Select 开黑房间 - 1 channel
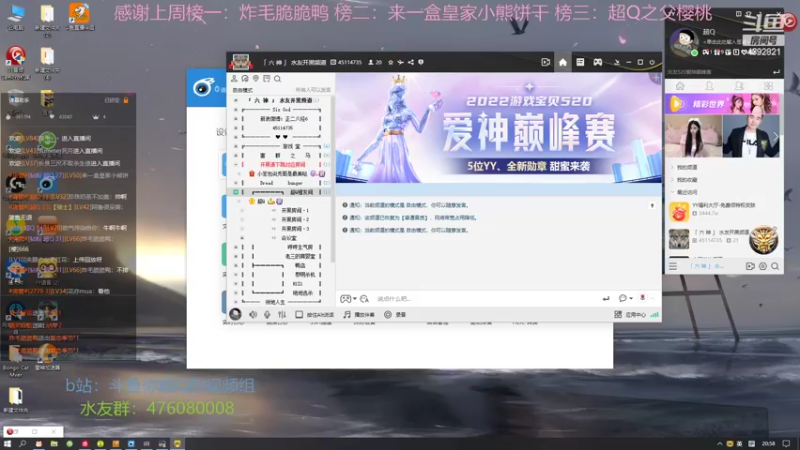This screenshot has height=450, width=800. click(295, 210)
